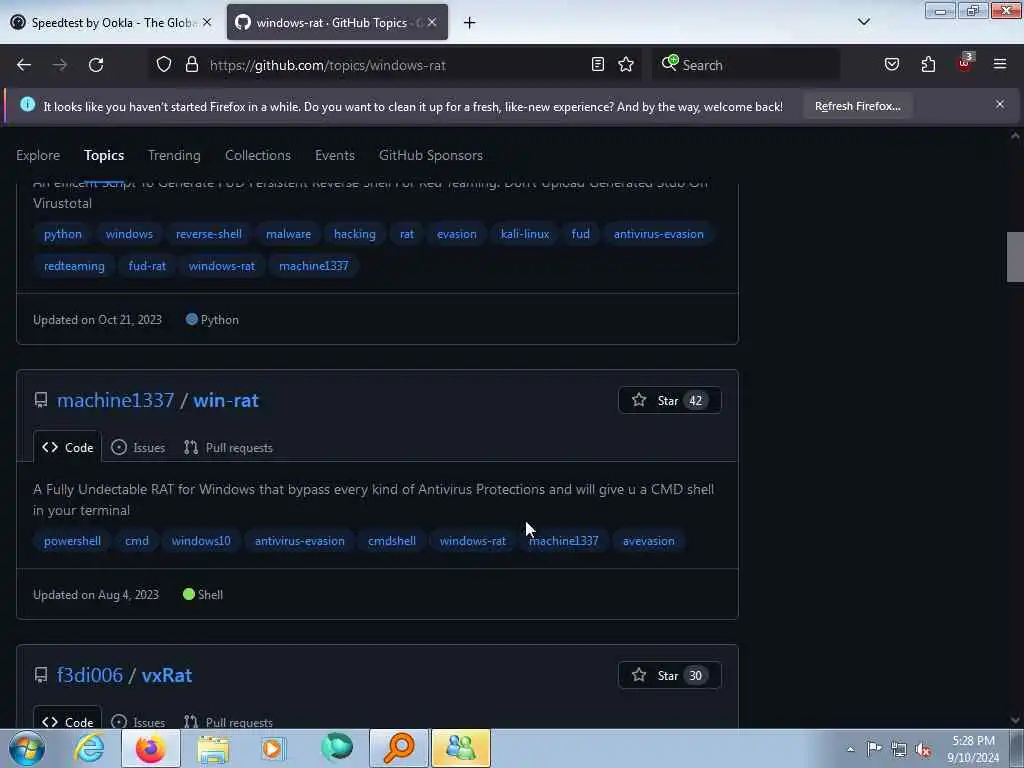Open the Explore navigation item
The image size is (1024, 768).
point(38,155)
